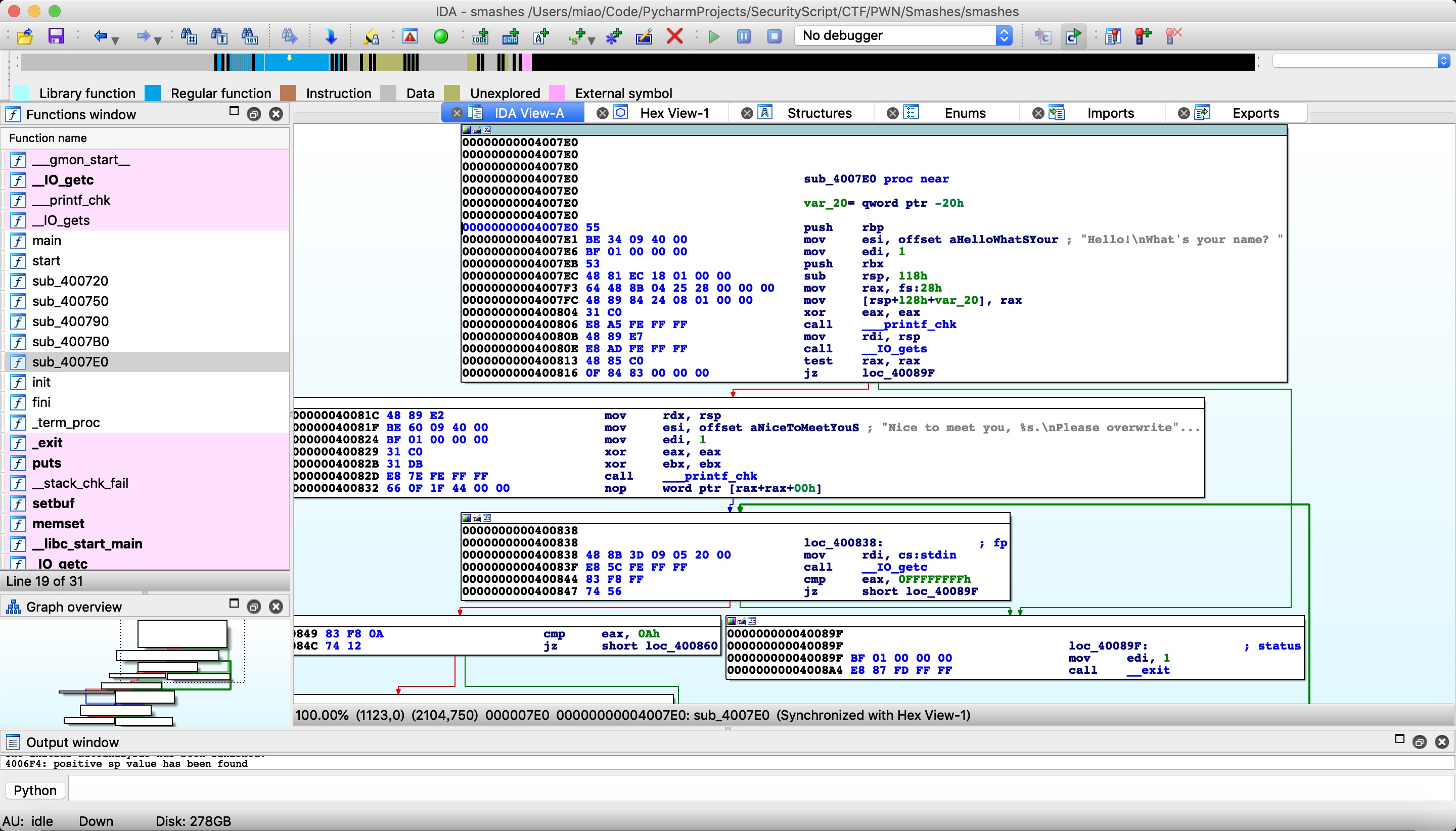Click the red X delete icon

674,36
